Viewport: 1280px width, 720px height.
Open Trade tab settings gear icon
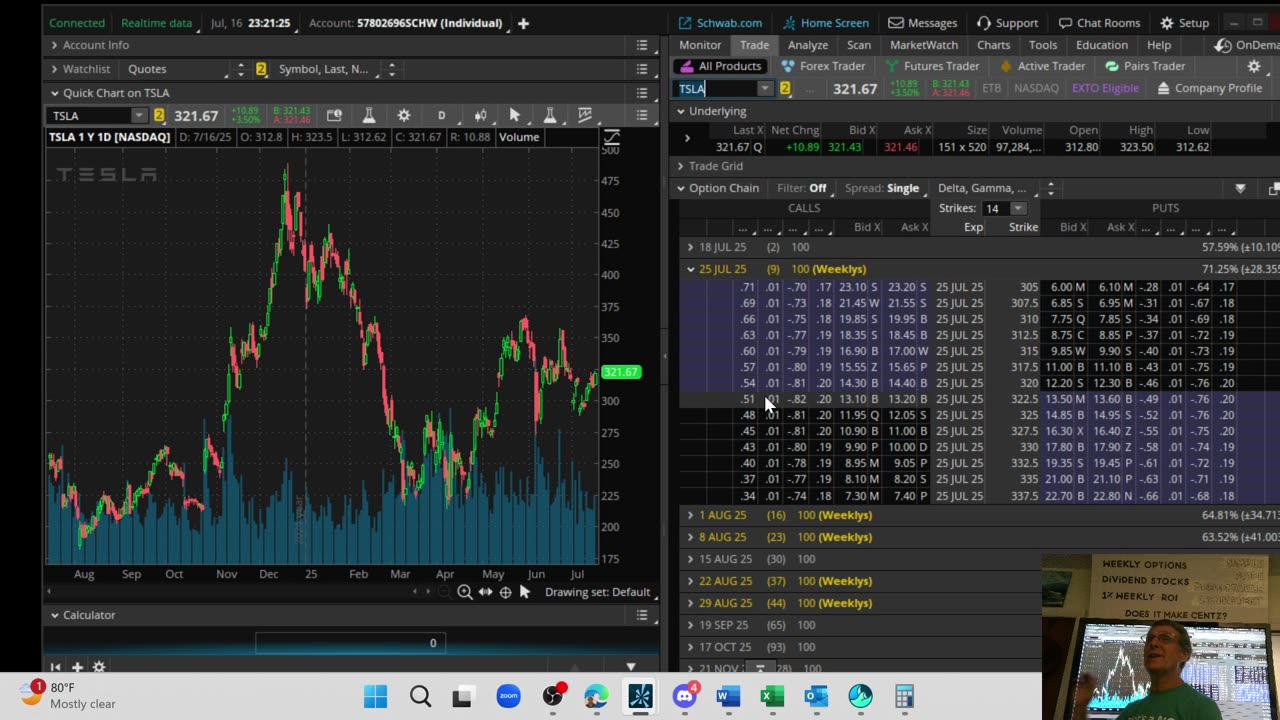coord(1254,66)
